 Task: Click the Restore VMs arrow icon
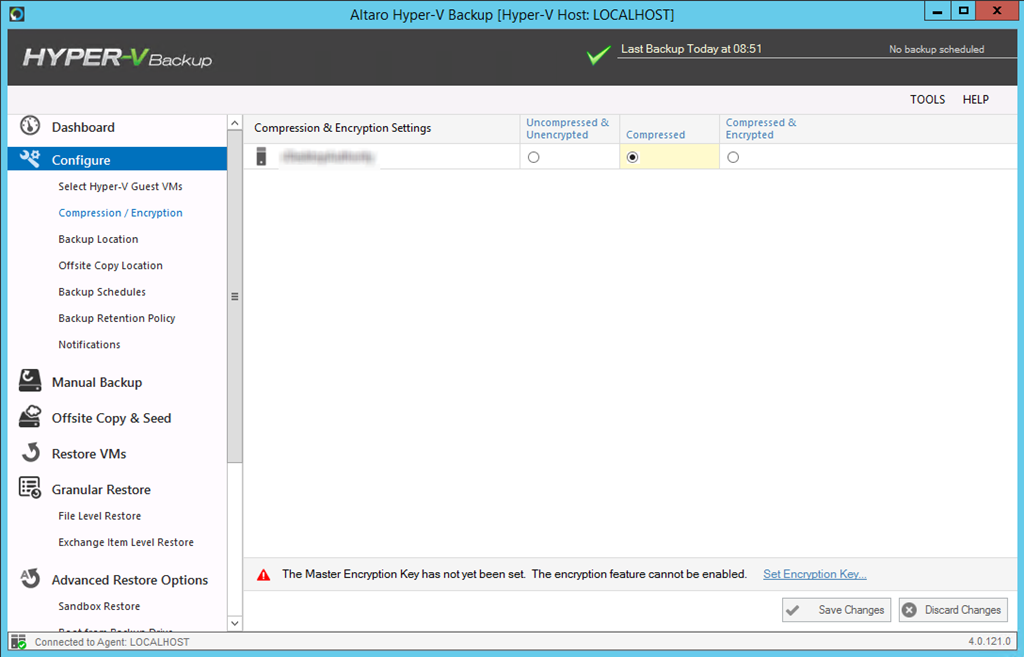point(31,452)
